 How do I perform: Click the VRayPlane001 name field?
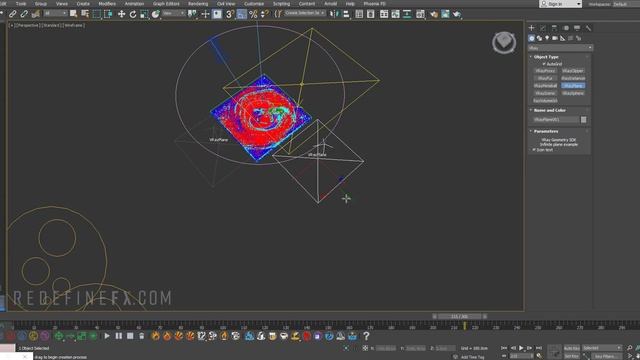coord(556,120)
